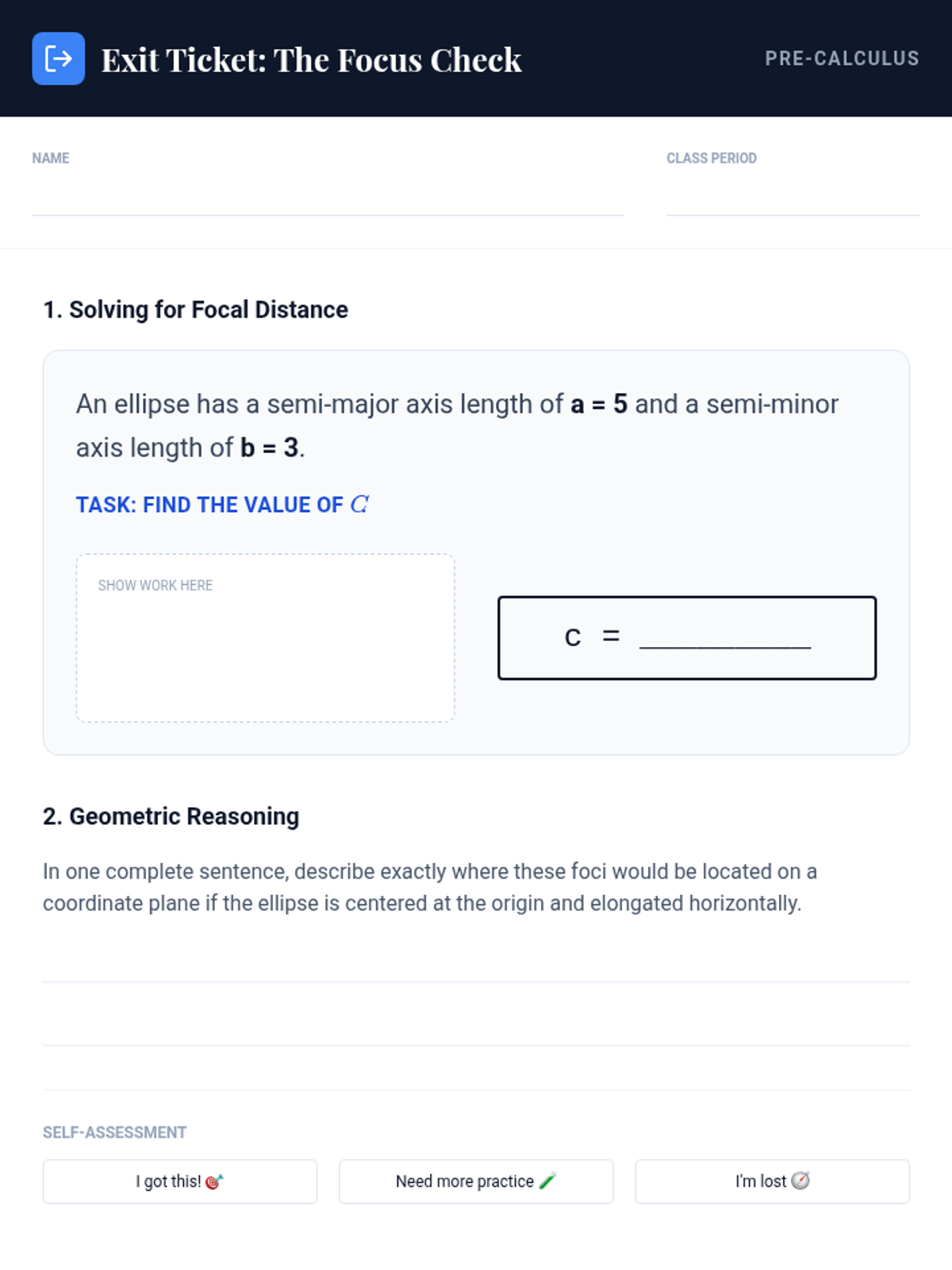Click the PRE-CALCULUS label in header
The width and height of the screenshot is (952, 1270).
[842, 59]
